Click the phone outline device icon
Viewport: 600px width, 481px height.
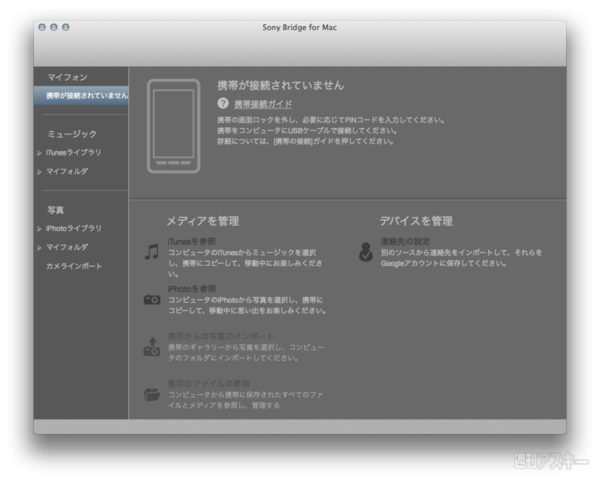coord(173,126)
